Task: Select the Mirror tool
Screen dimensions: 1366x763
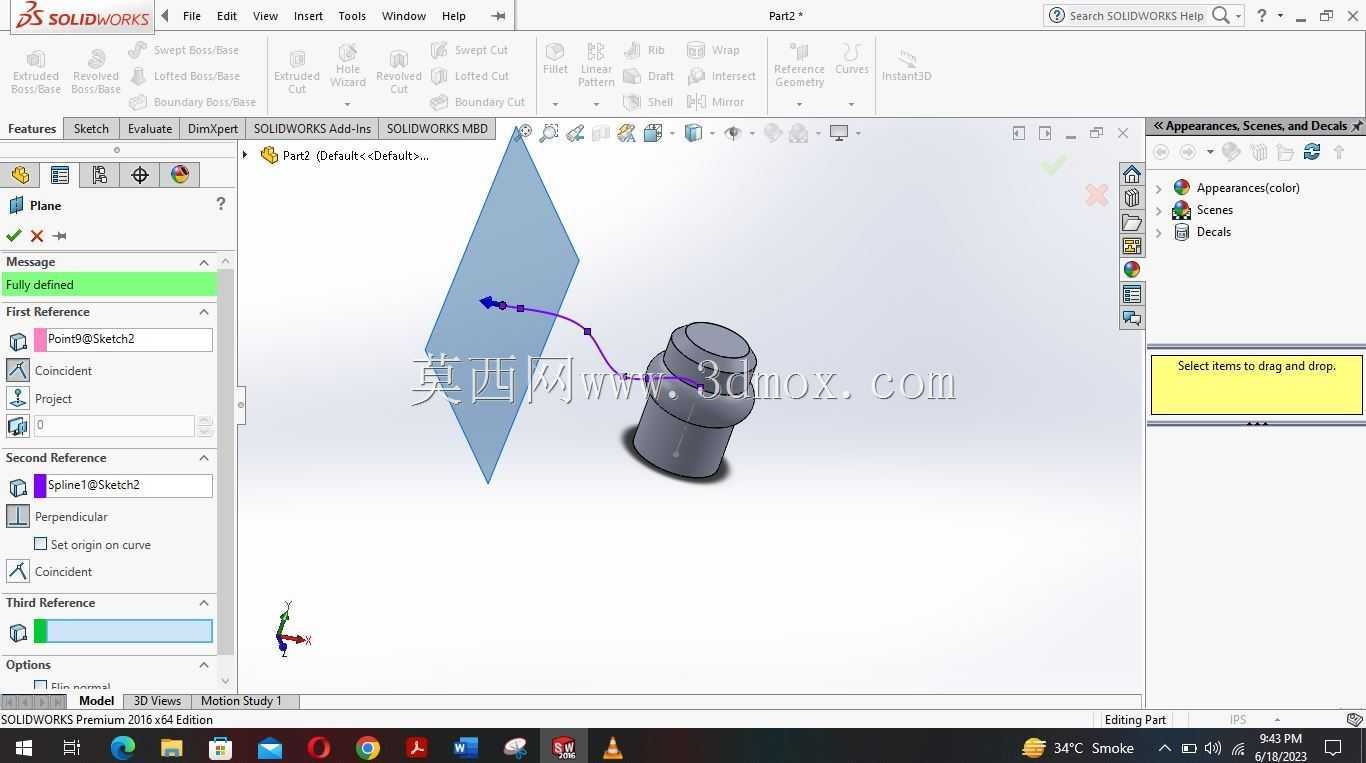Action: coord(716,102)
